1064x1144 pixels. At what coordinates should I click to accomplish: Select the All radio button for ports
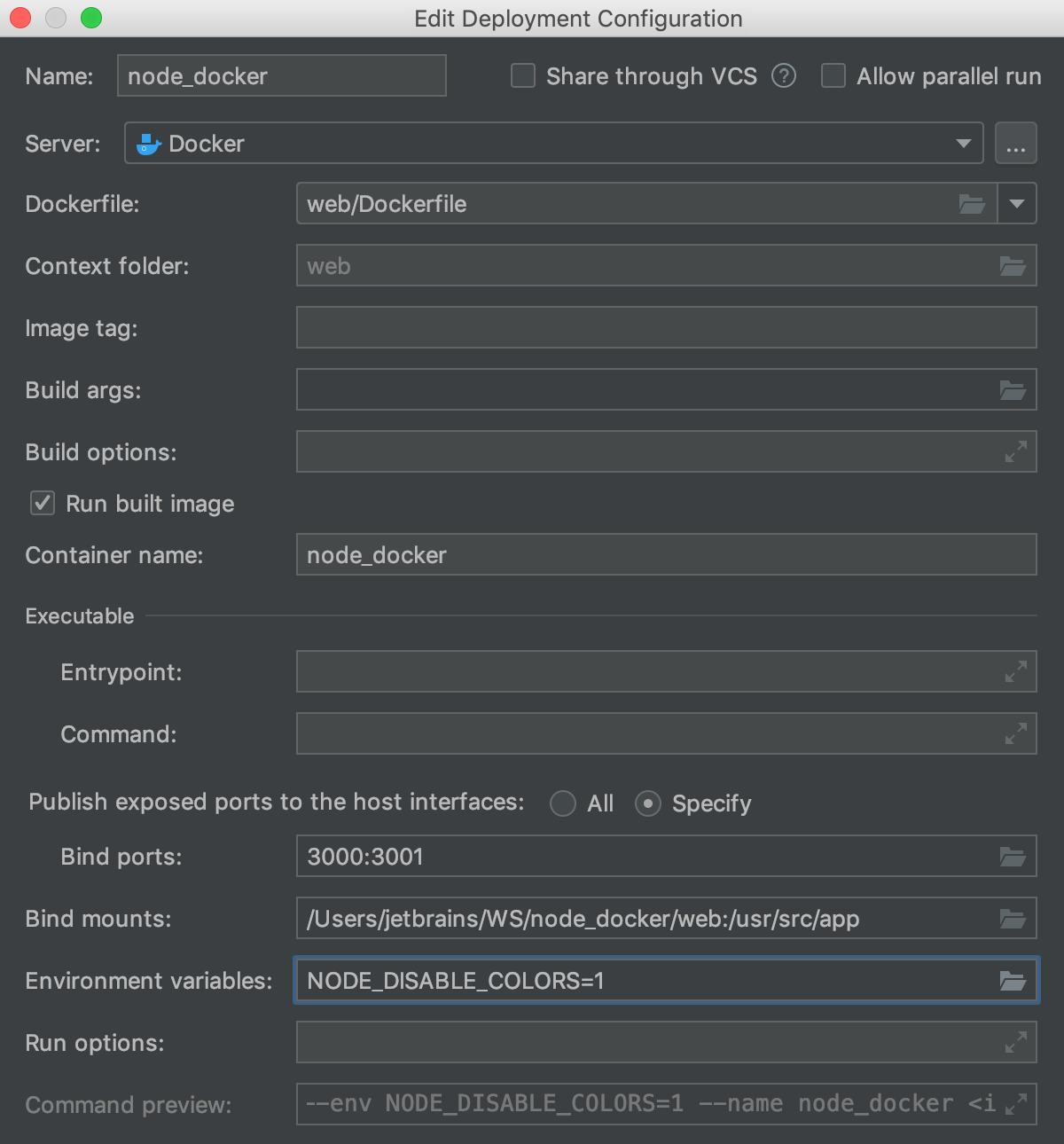pyautogui.click(x=563, y=803)
